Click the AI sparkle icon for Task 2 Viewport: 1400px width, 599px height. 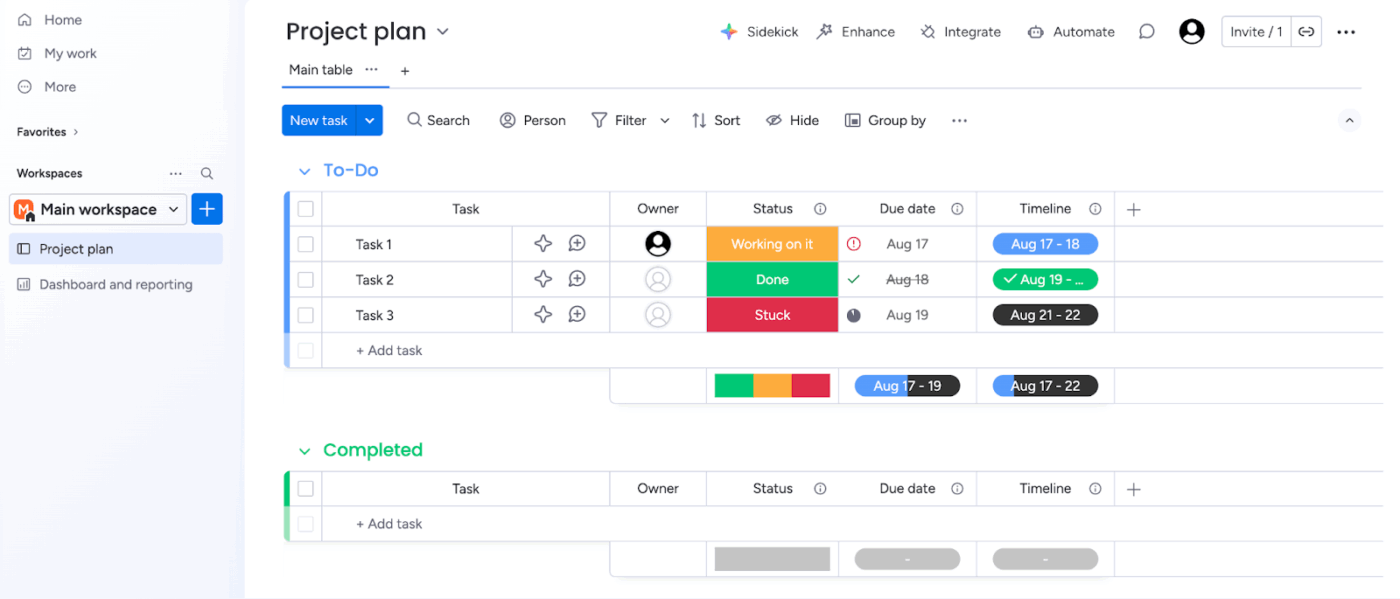click(543, 279)
